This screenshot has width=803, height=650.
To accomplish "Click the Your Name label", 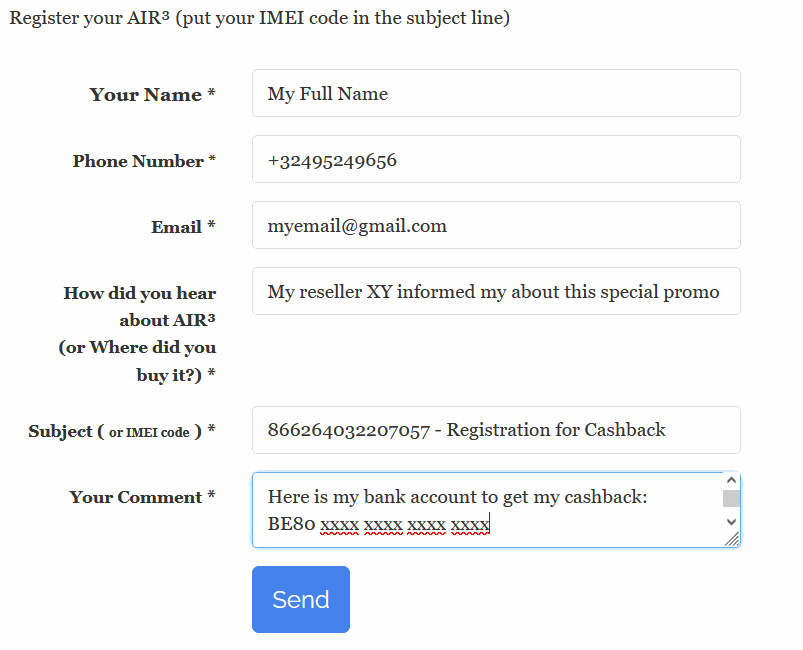I will click(145, 94).
